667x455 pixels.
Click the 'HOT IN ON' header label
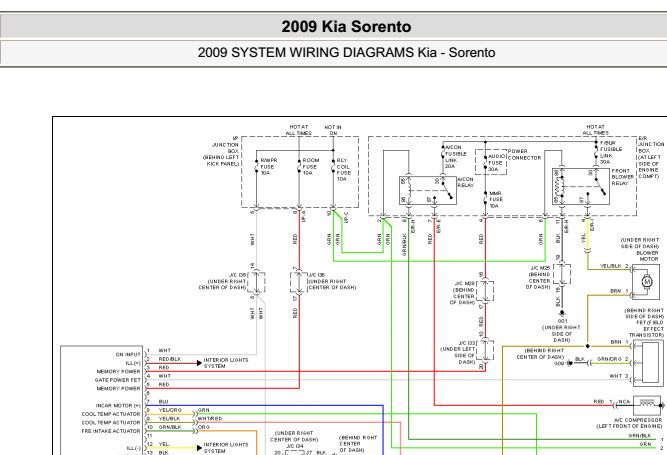333,130
